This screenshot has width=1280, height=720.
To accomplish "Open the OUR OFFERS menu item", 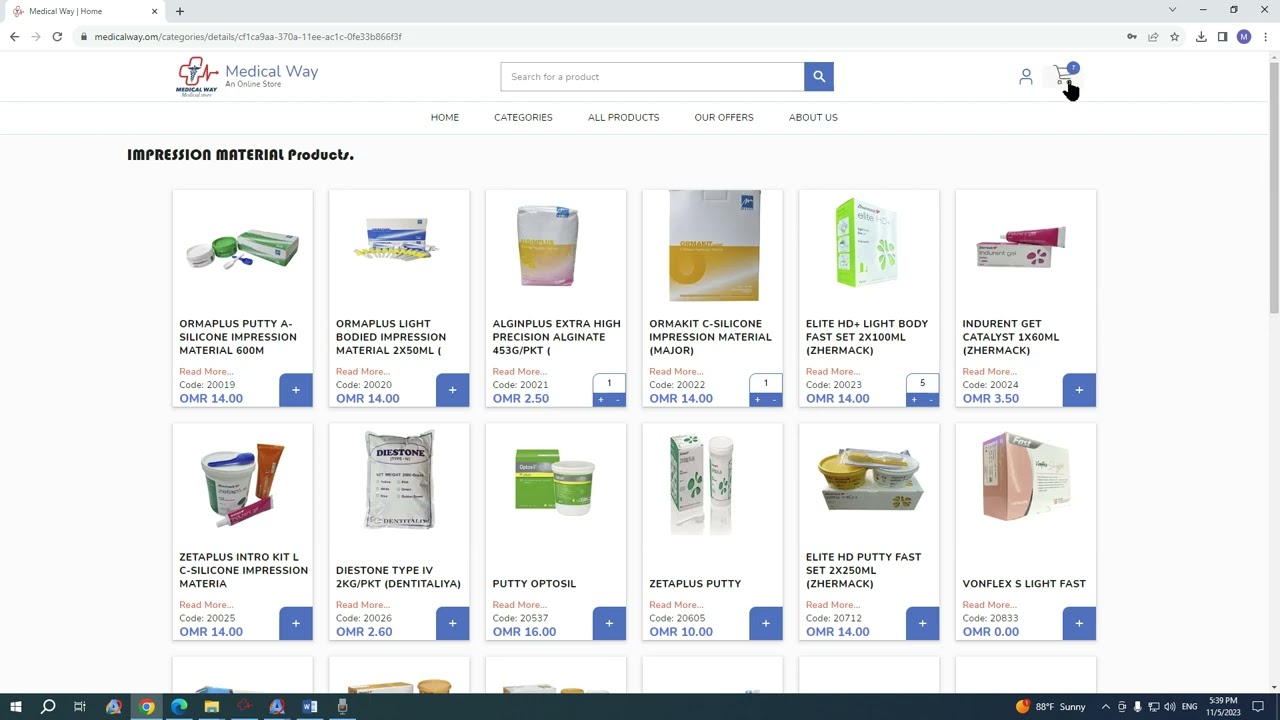I will 724,117.
